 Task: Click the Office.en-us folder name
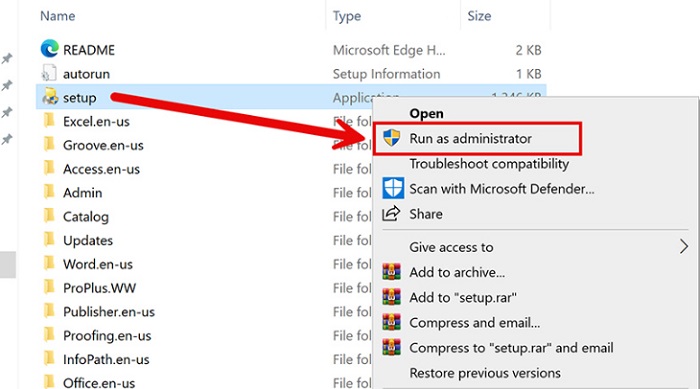click(99, 383)
